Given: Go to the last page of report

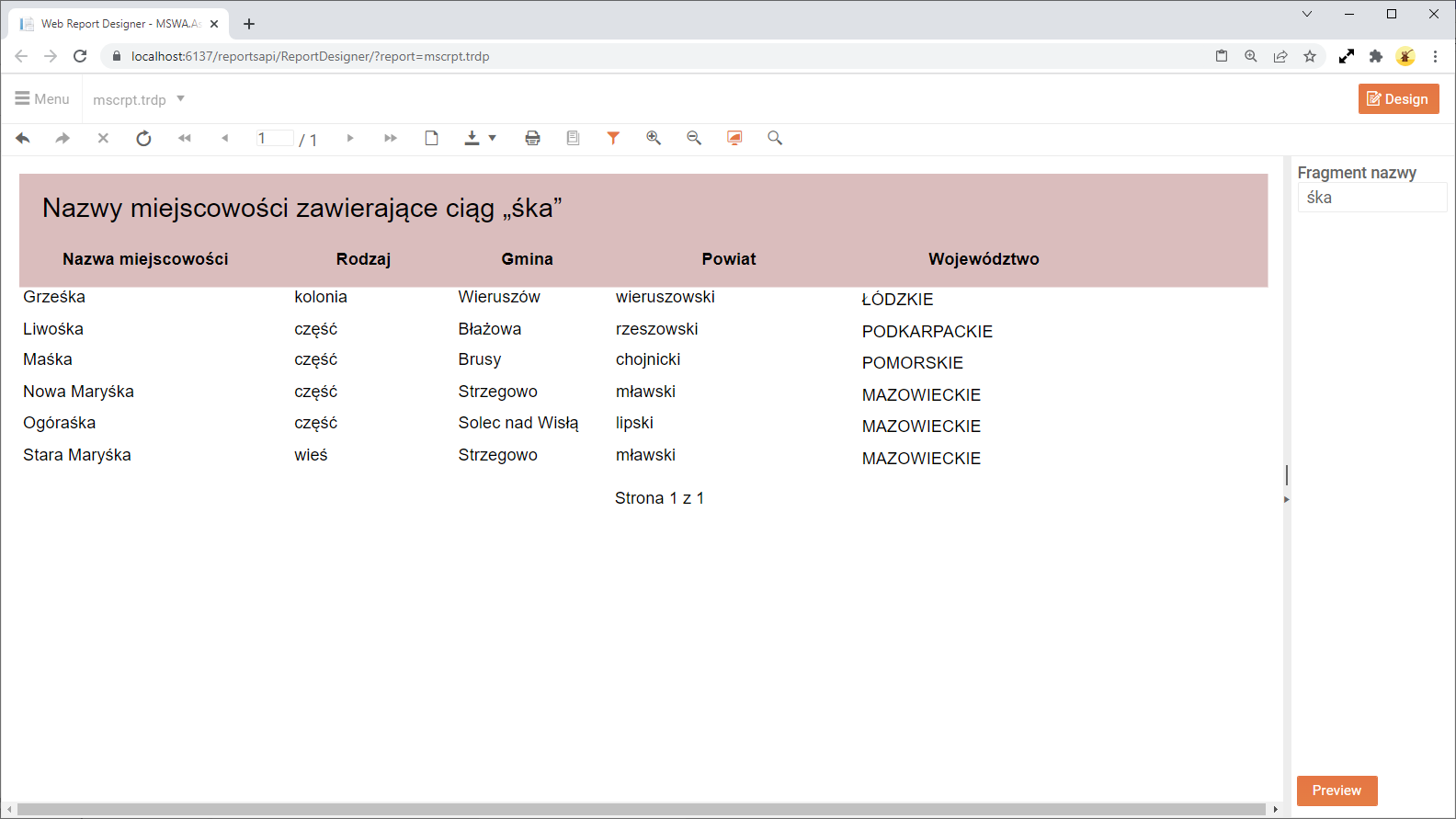Looking at the screenshot, I should pos(391,138).
